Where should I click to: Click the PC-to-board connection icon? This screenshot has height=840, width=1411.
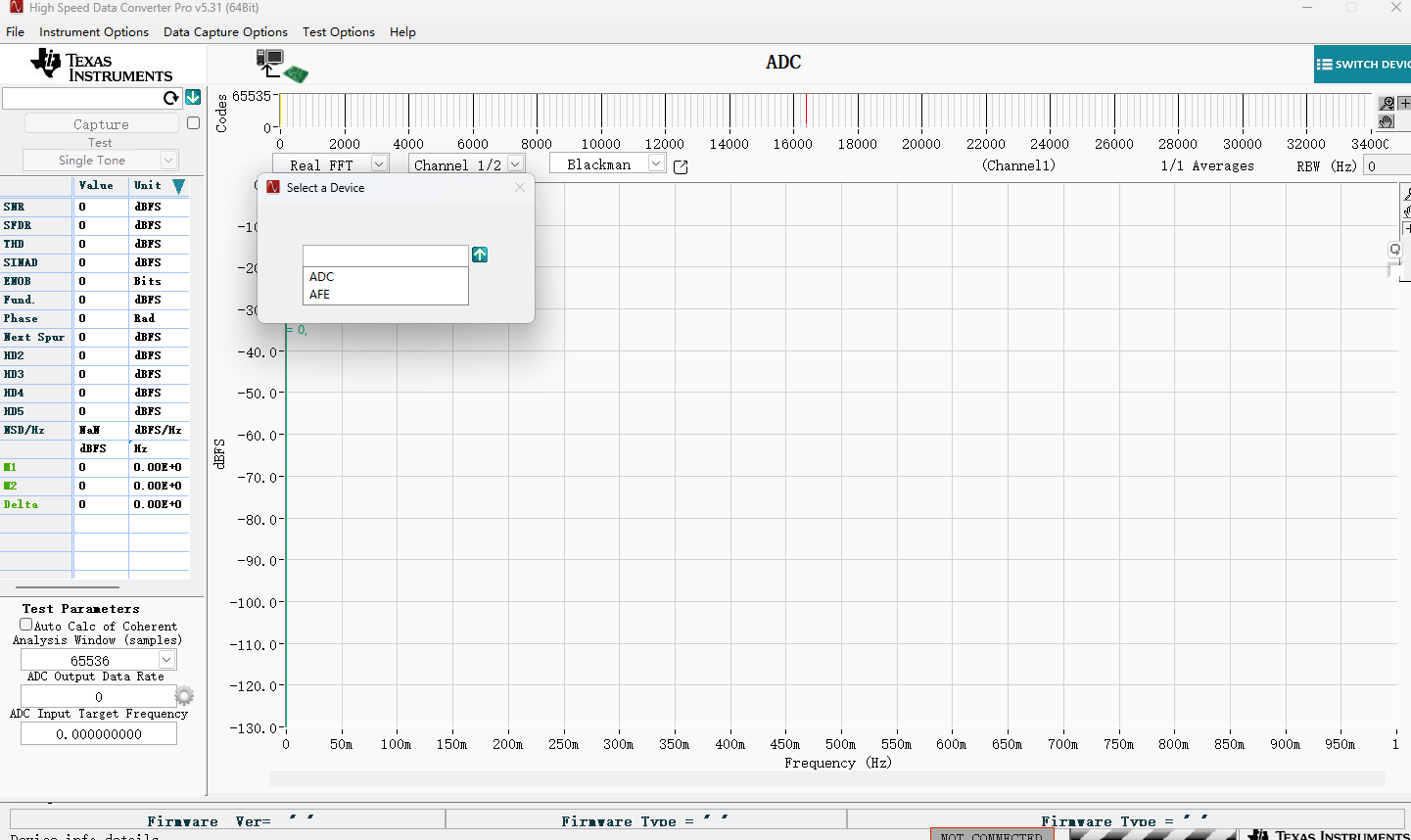click(x=282, y=66)
